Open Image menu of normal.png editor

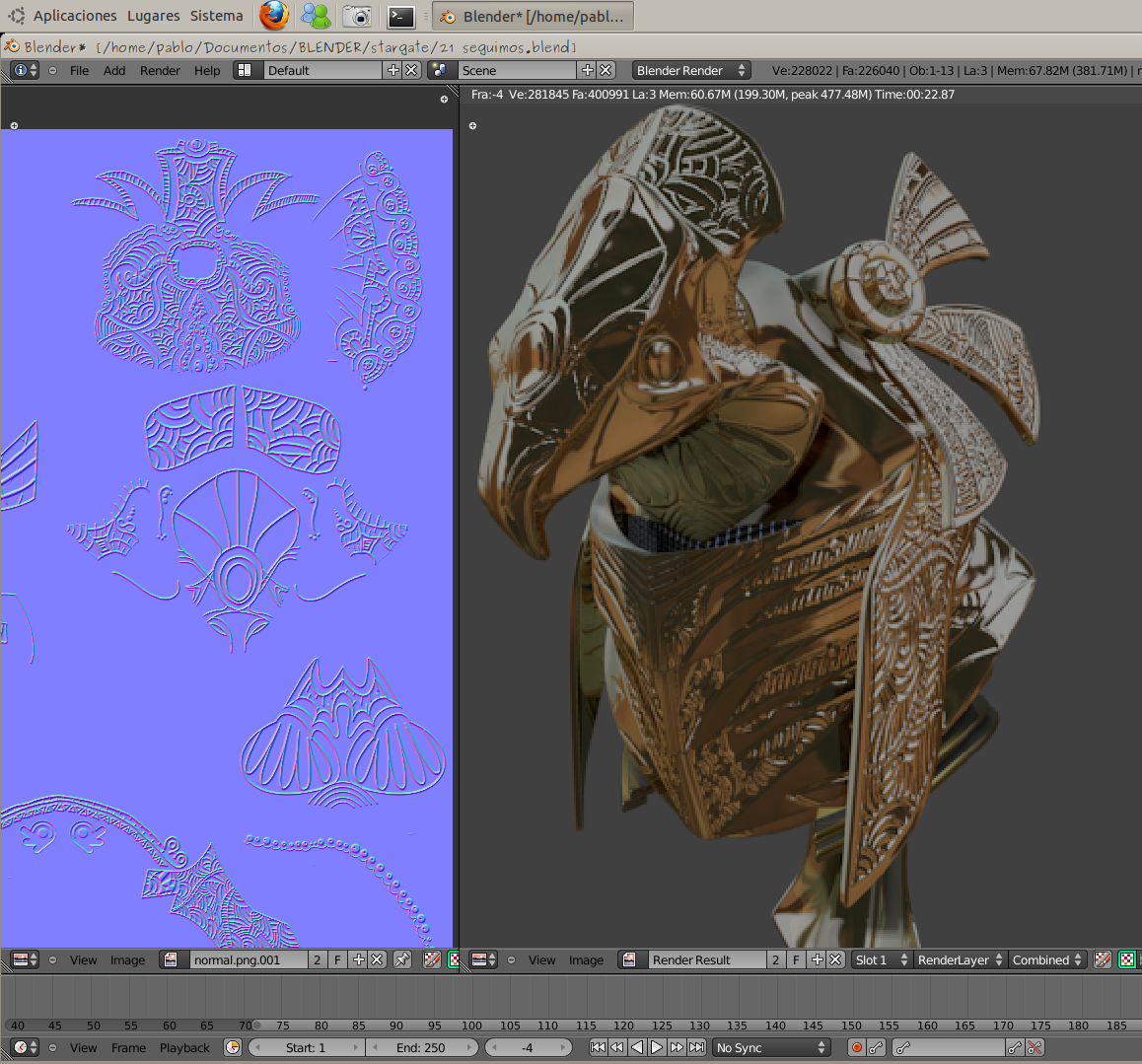click(127, 960)
